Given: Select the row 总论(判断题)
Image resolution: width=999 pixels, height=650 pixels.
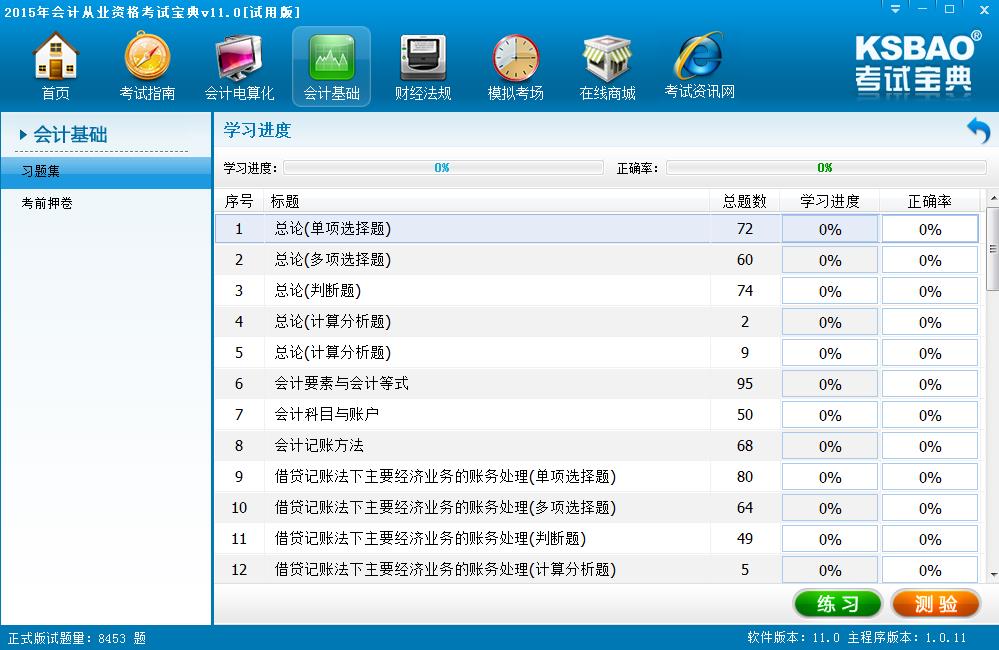Looking at the screenshot, I should click(x=317, y=291).
